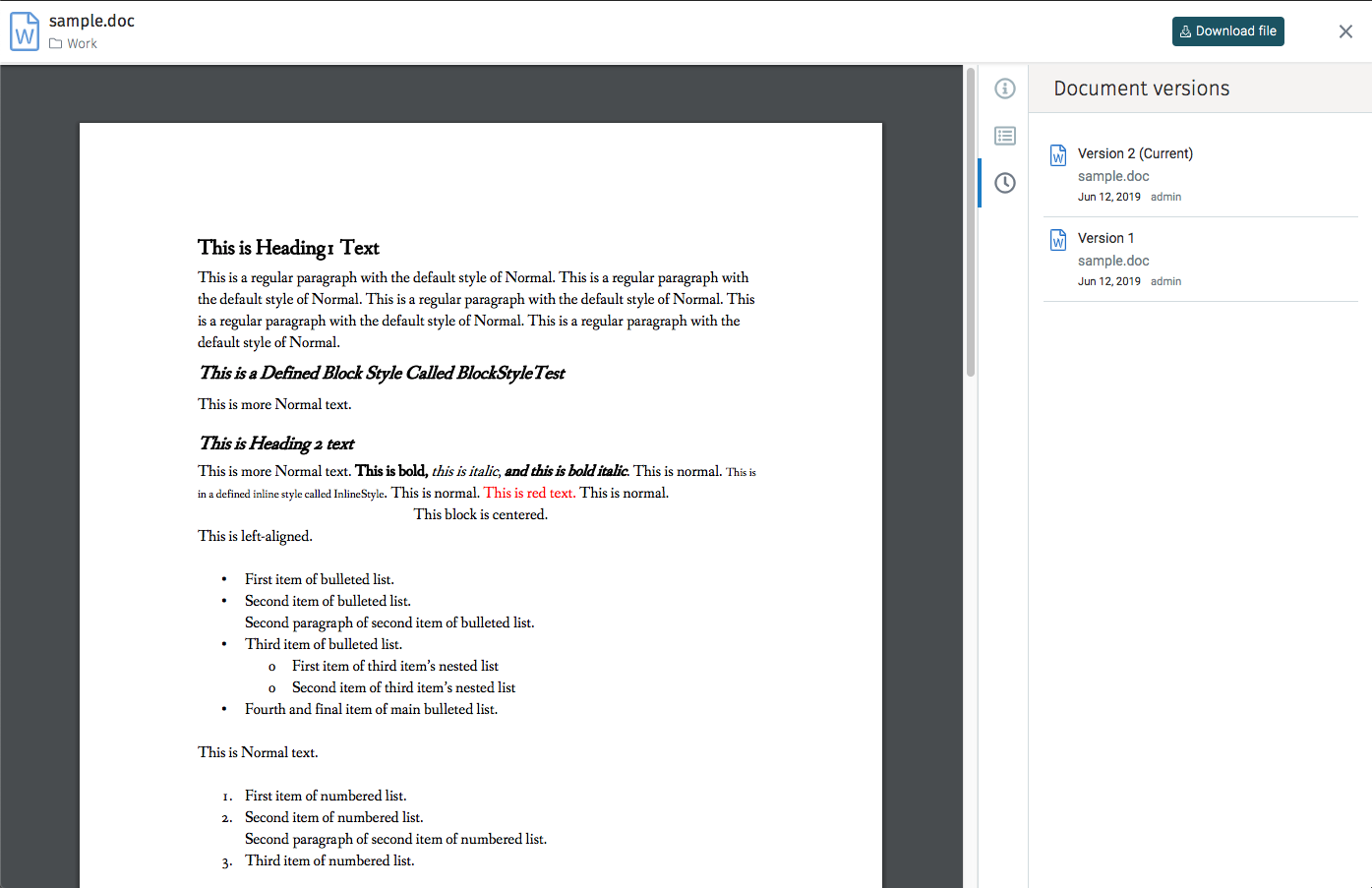Select the version history clock icon
1372x888 pixels.
[1004, 183]
